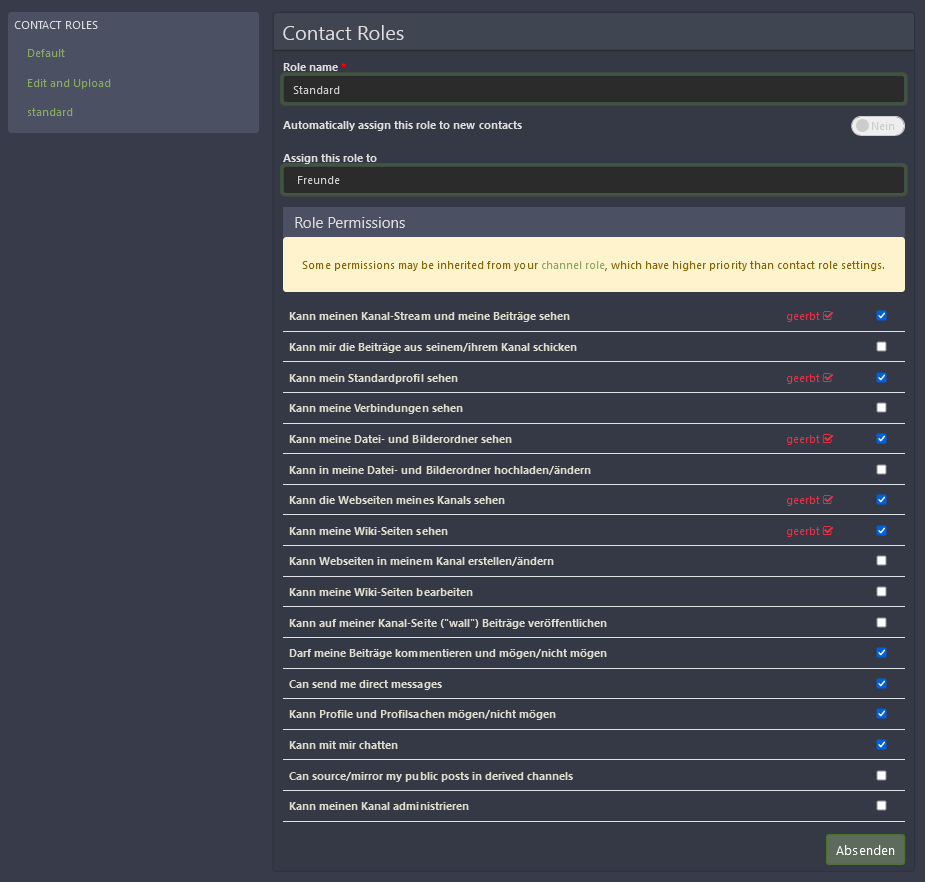This screenshot has width=925, height=882.
Task: Enable 'Kann meine Wiki-Seiten bearbeiten' checkbox
Action: tap(881, 592)
